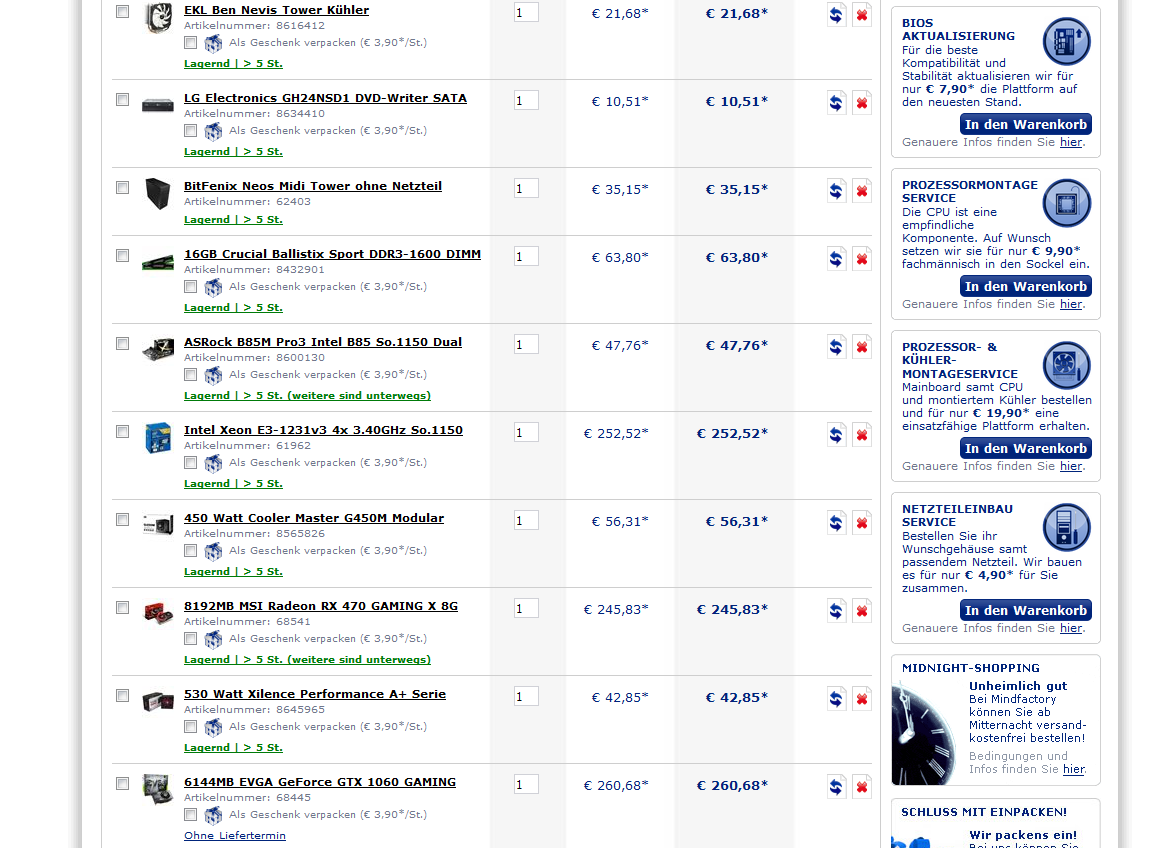Screen dimensions: 1157x848
Task: Delete MSI Radeon RX 470 GAMING X
Action: pyautogui.click(x=861, y=611)
